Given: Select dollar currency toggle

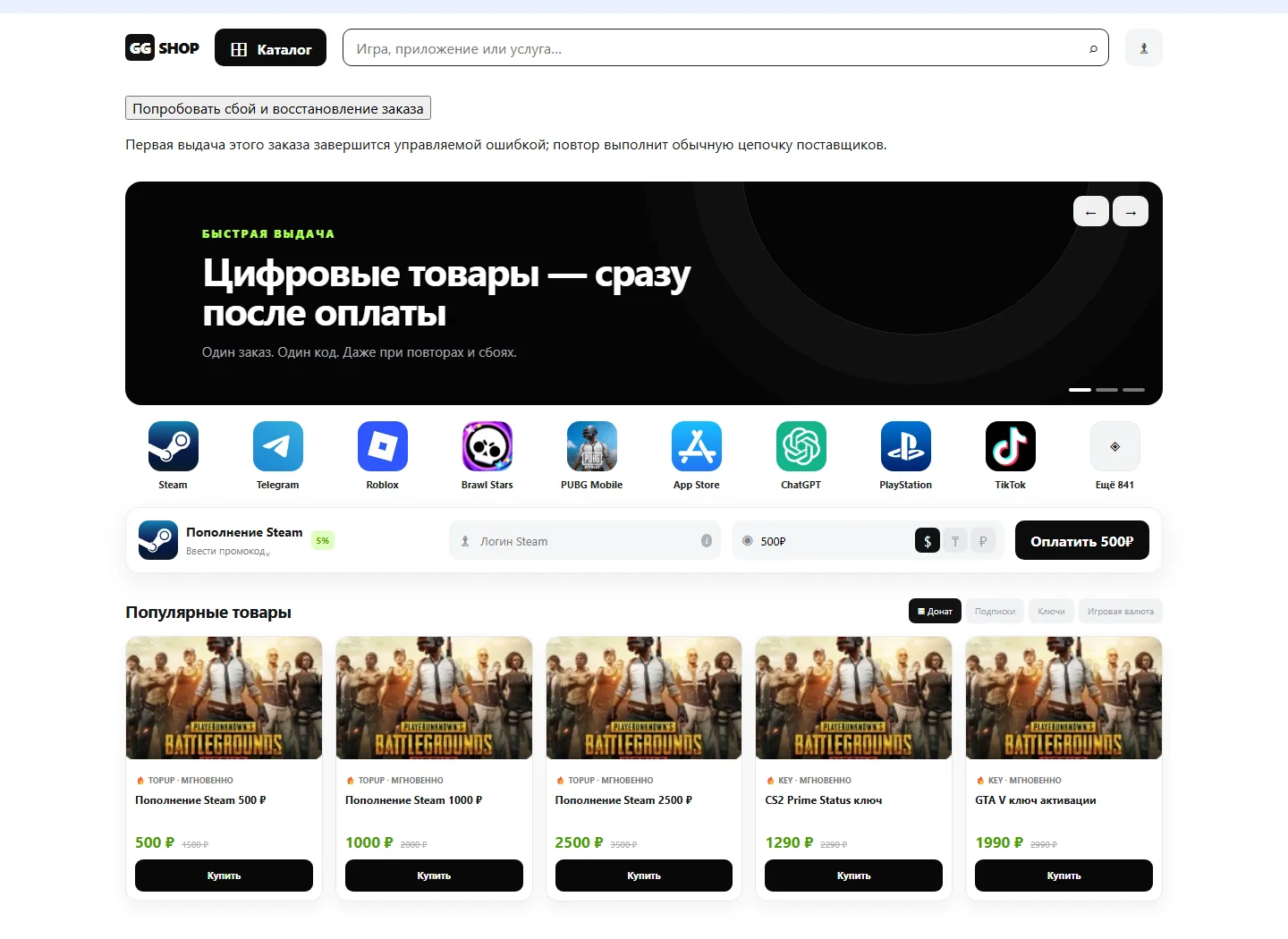Looking at the screenshot, I should pyautogui.click(x=928, y=541).
